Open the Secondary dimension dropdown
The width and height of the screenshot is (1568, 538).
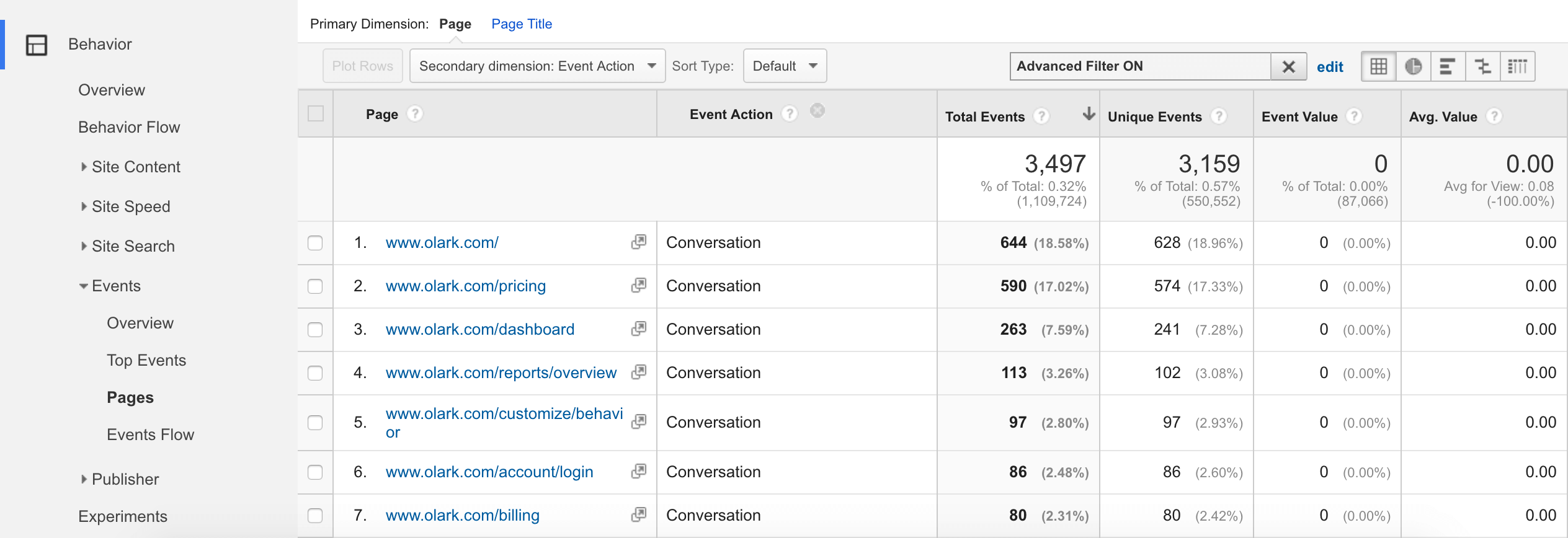coord(537,66)
